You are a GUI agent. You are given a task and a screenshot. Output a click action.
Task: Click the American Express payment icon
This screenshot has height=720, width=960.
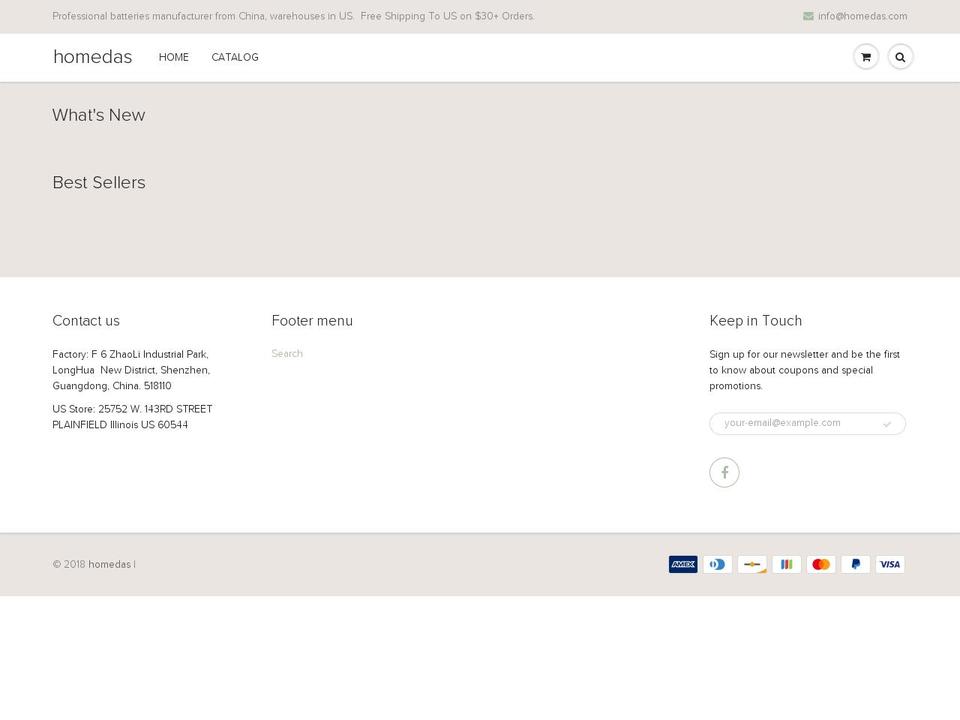[x=683, y=564]
